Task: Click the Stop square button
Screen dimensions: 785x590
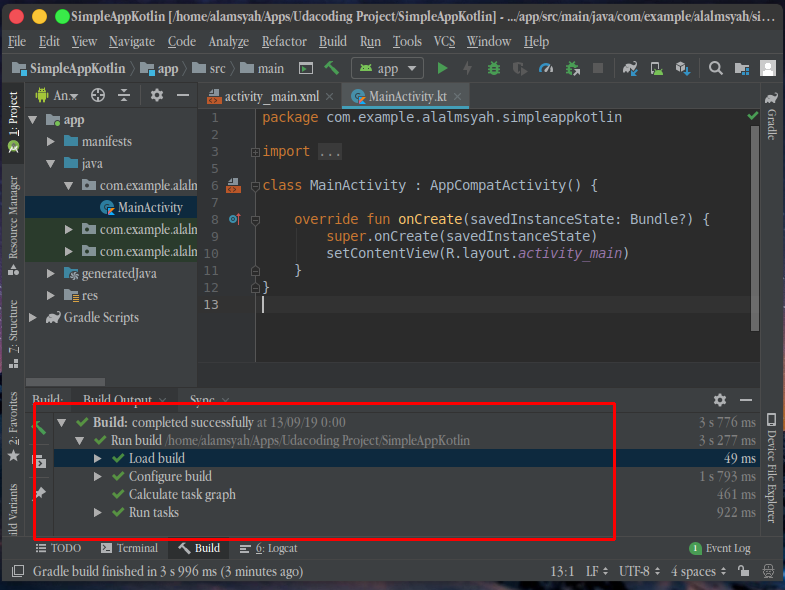Action: point(598,68)
